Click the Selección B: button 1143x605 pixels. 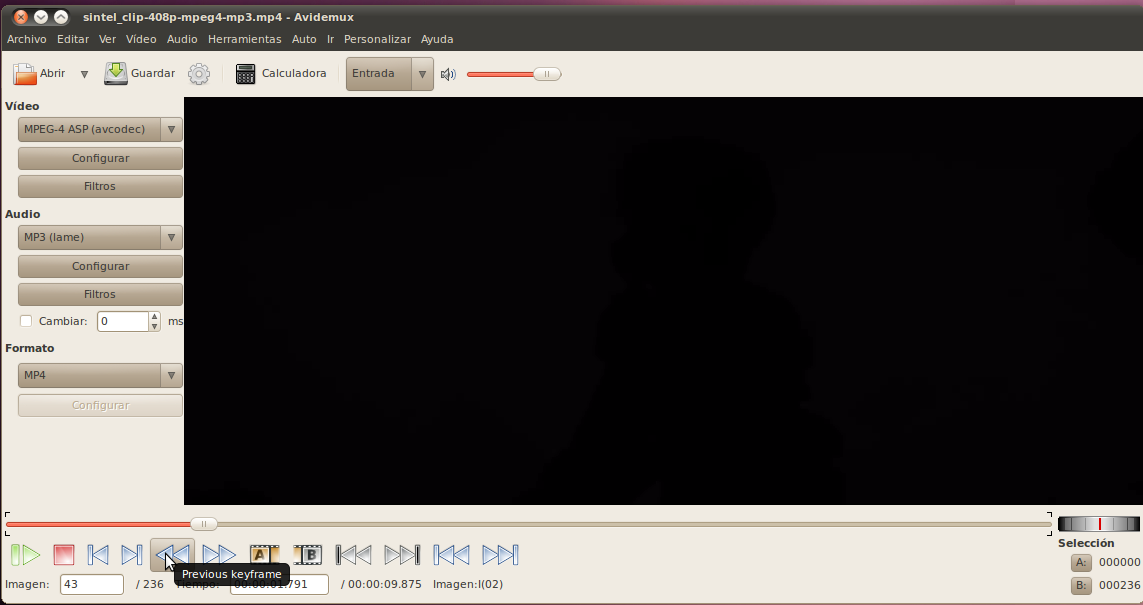click(x=1081, y=585)
